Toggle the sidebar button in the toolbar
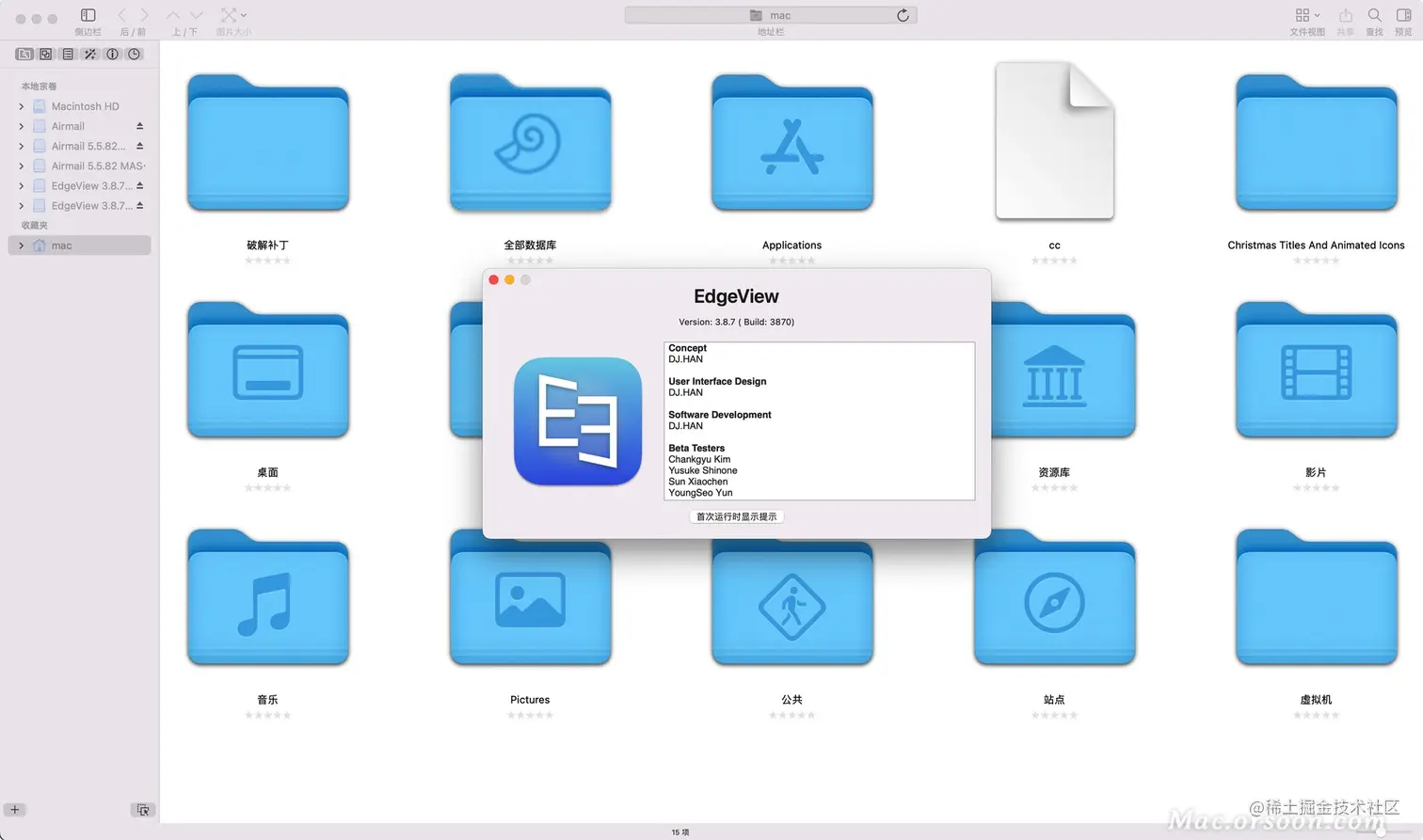The height and width of the screenshot is (840, 1423). click(88, 15)
